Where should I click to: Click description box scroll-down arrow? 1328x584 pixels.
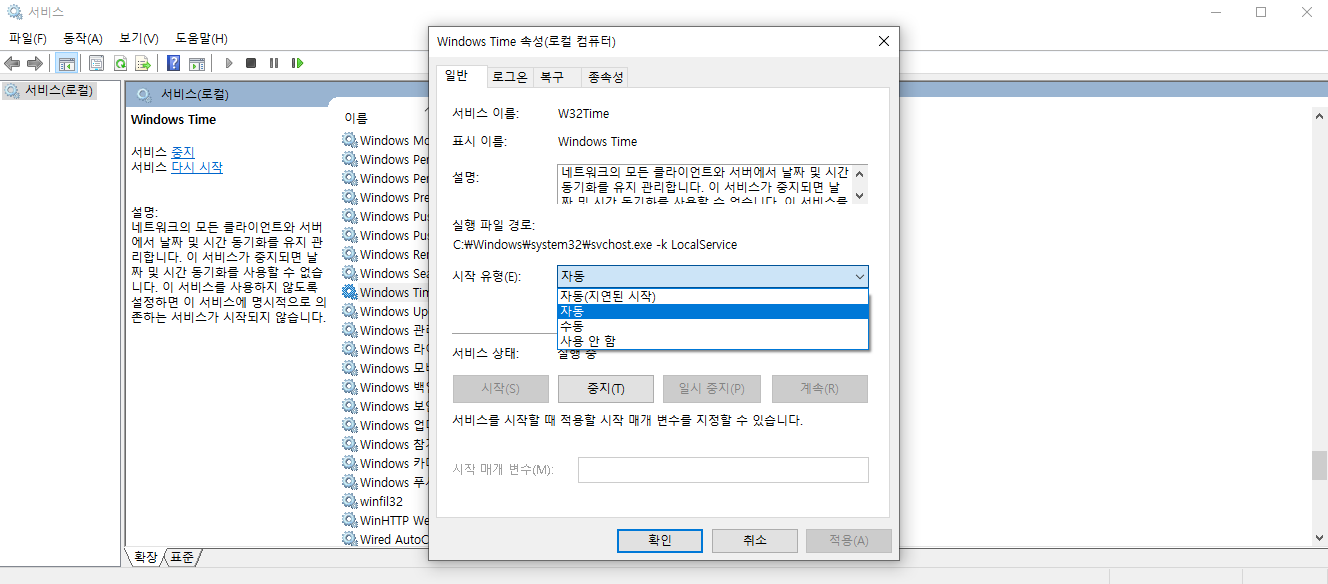pyautogui.click(x=858, y=195)
